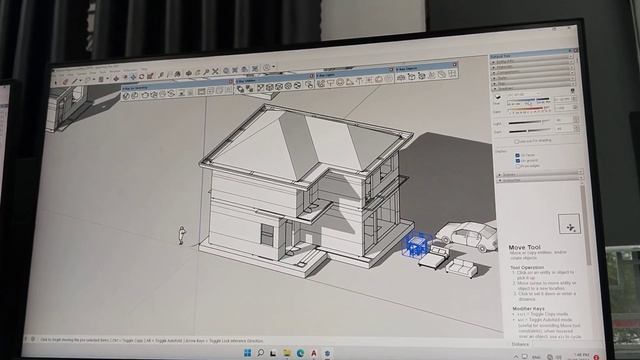Click the Time slider in Shadows panel
Image resolution: width=640 pixels, height=360 pixels.
[x=529, y=99]
